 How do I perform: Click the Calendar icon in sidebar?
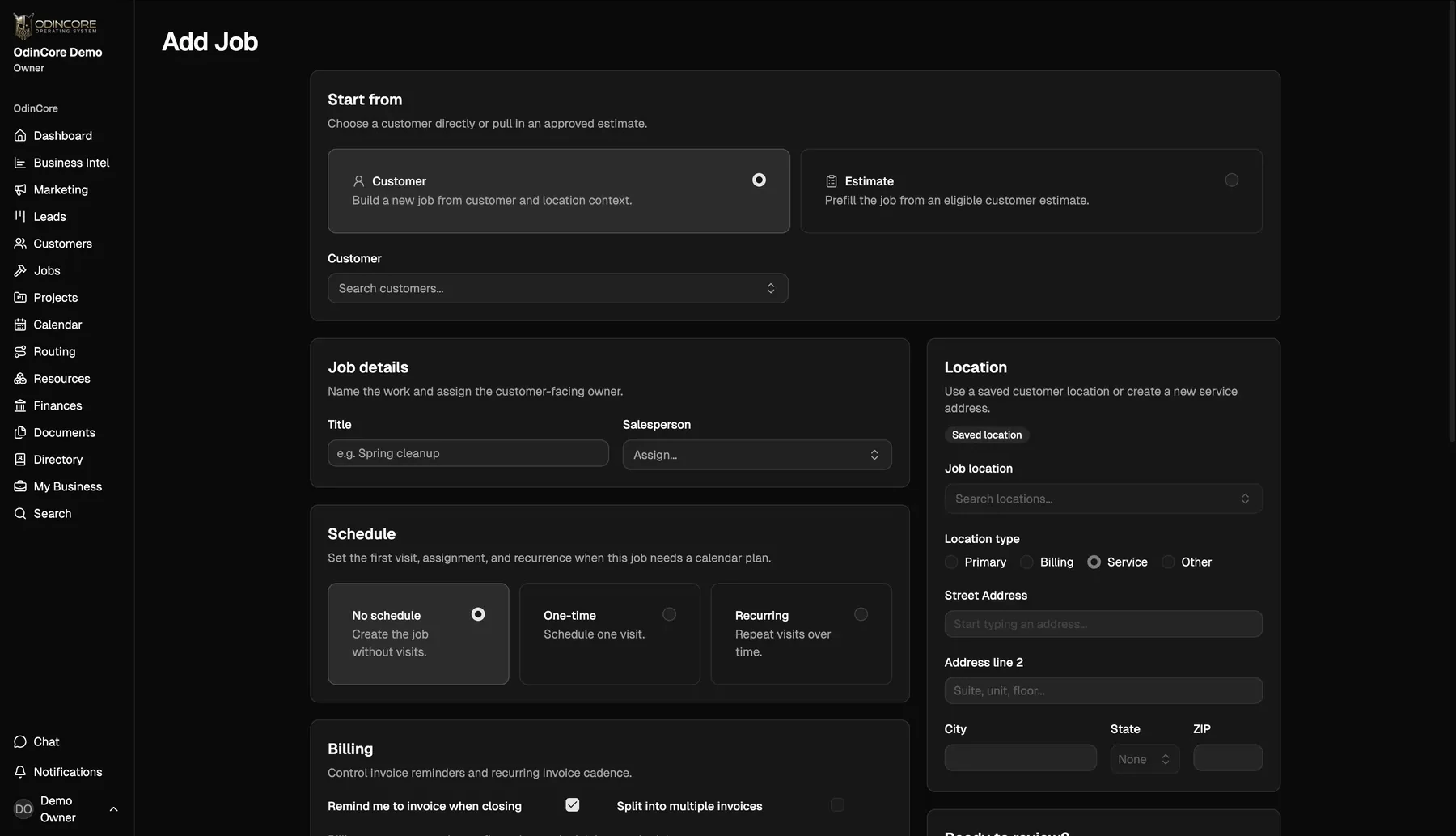coord(20,325)
